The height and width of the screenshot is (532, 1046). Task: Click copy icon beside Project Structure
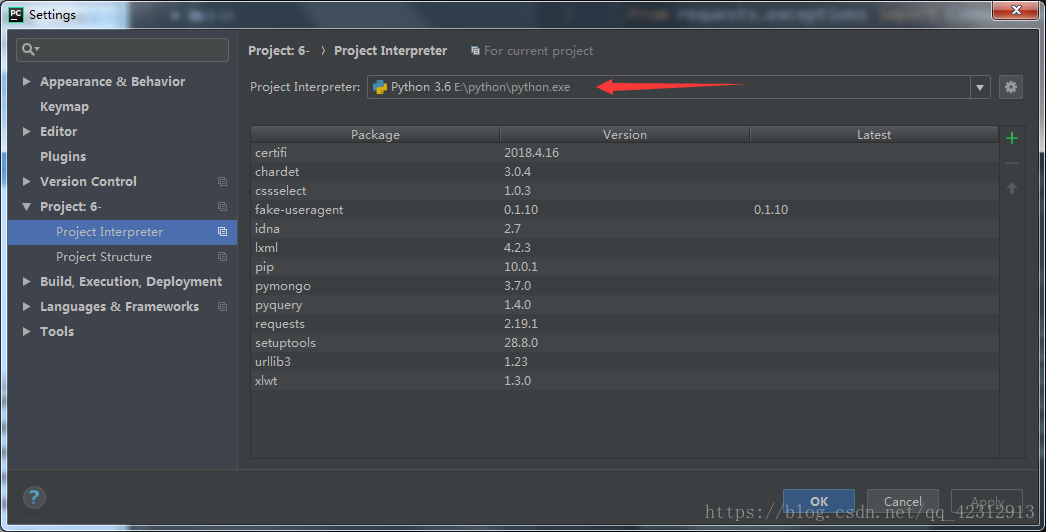click(222, 257)
